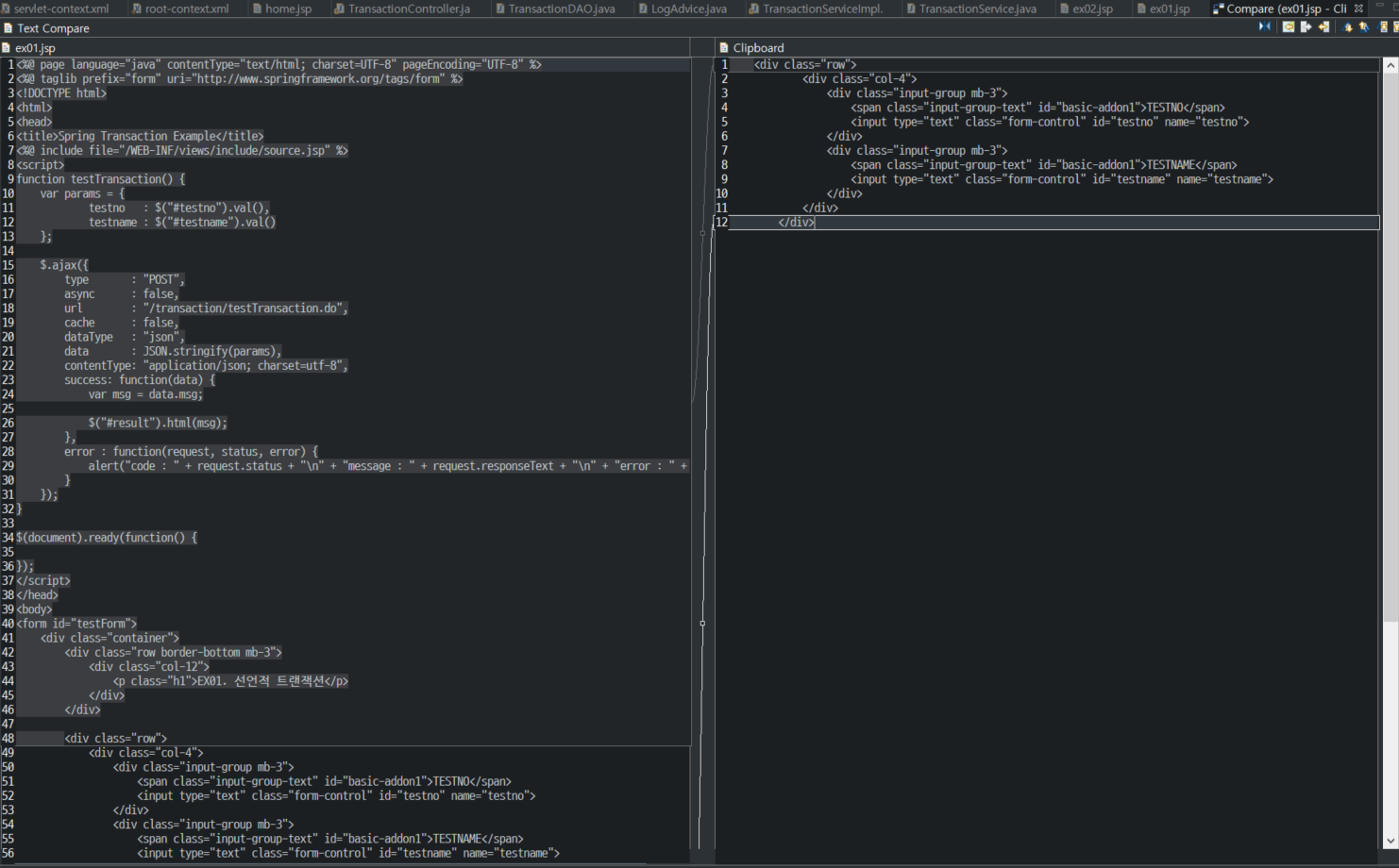Viewport: 1399px width, 868px height.
Task: Click the ex01.jsp pane file icon
Action: click(7, 47)
